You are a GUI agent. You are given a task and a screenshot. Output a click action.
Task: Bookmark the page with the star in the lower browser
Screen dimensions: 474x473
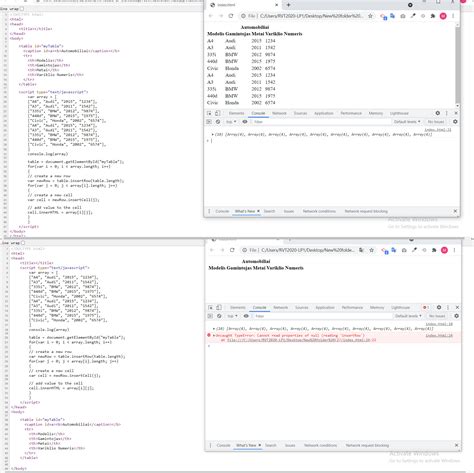click(371, 250)
